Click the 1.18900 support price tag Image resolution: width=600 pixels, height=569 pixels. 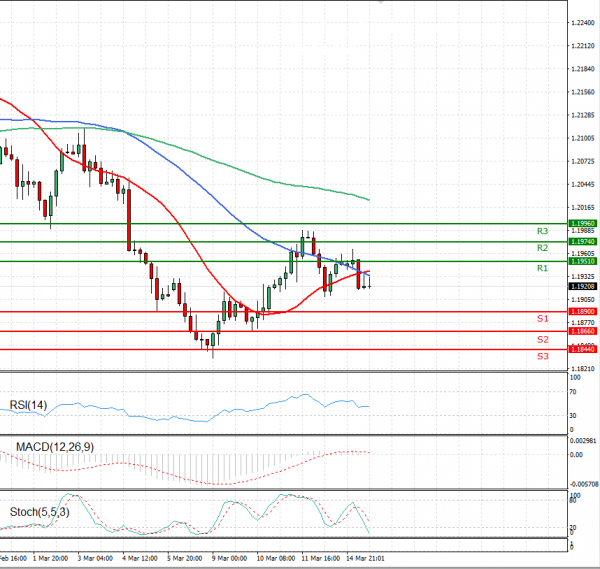(583, 311)
